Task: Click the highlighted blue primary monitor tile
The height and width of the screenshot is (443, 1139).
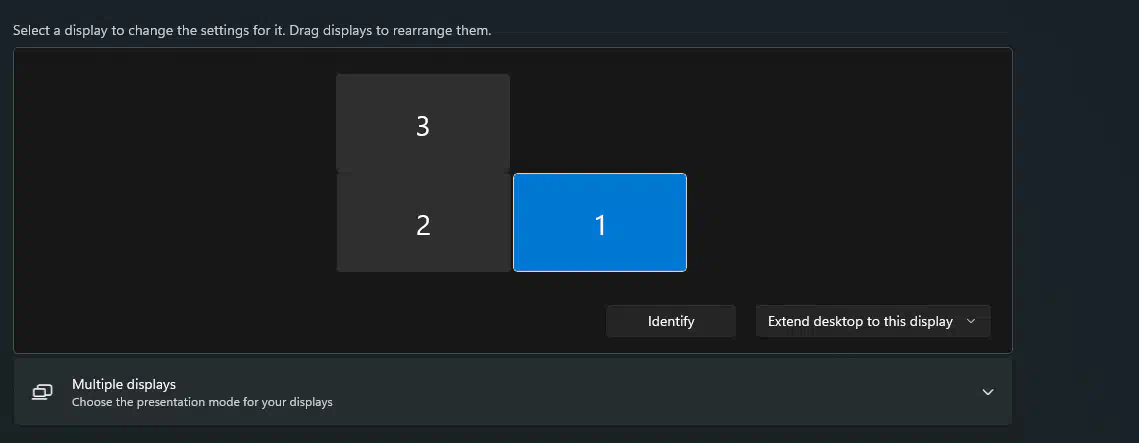Action: coord(599,222)
